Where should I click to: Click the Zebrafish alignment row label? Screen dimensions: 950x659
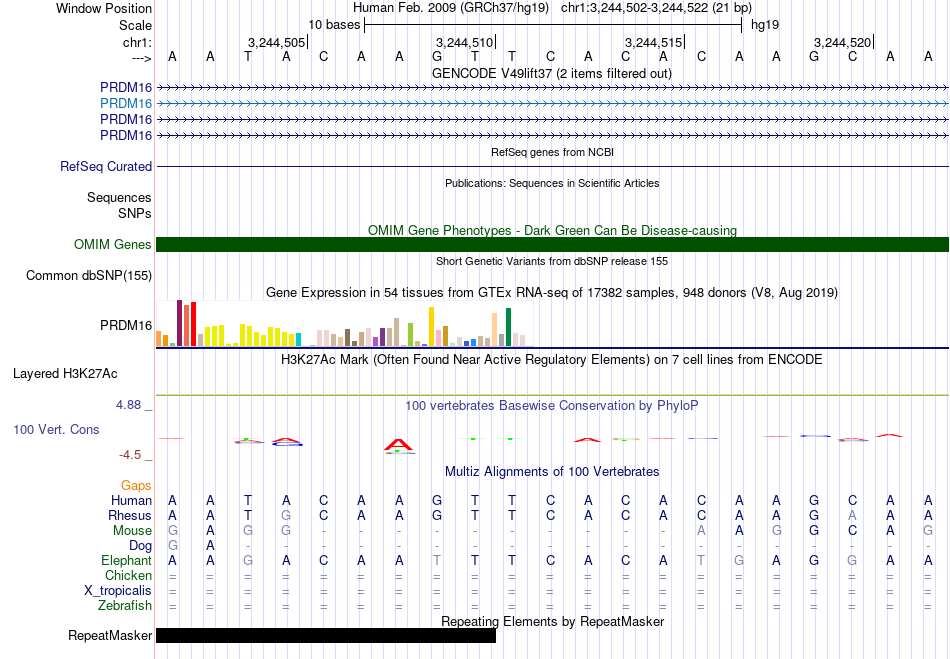click(125, 606)
